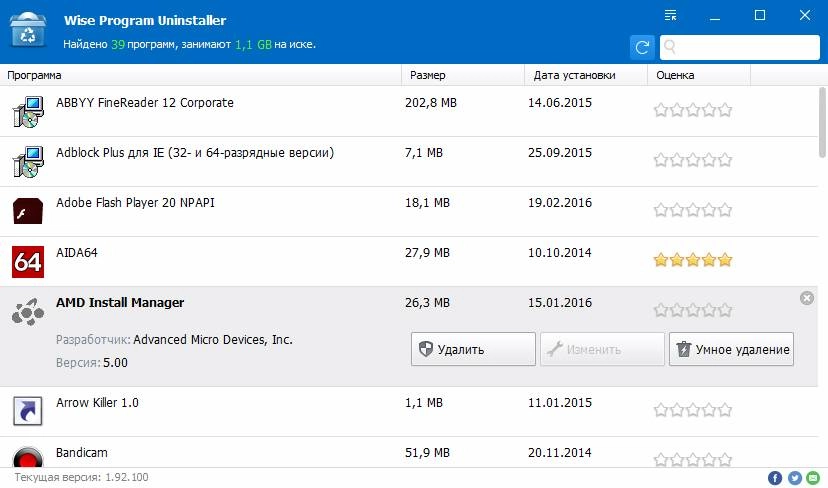Viewport: 828px width, 488px height.
Task: Rate ABBYY FineReader with stars
Action: [x=693, y=110]
